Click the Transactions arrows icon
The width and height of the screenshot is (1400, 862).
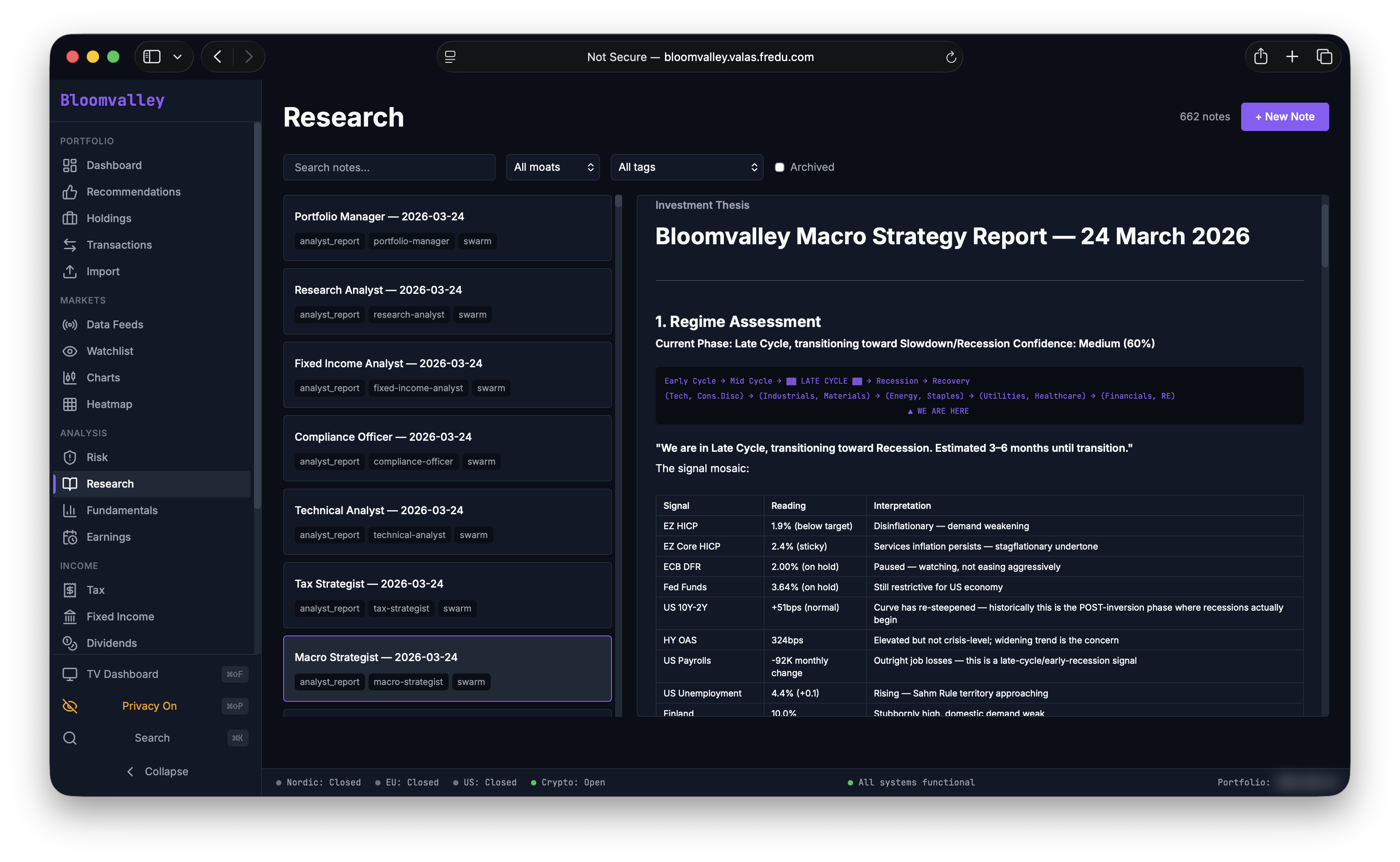(x=69, y=245)
